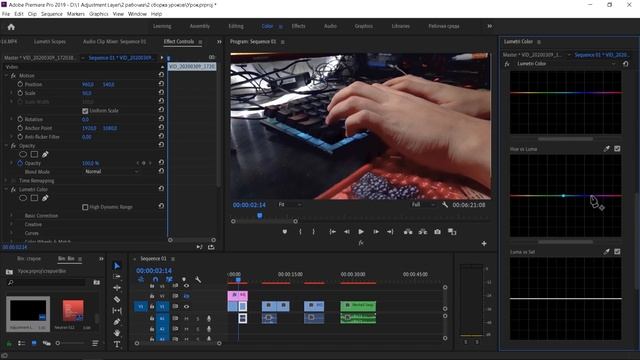The height and width of the screenshot is (360, 640).
Task: Open the Window menu
Action: (x=137, y=14)
